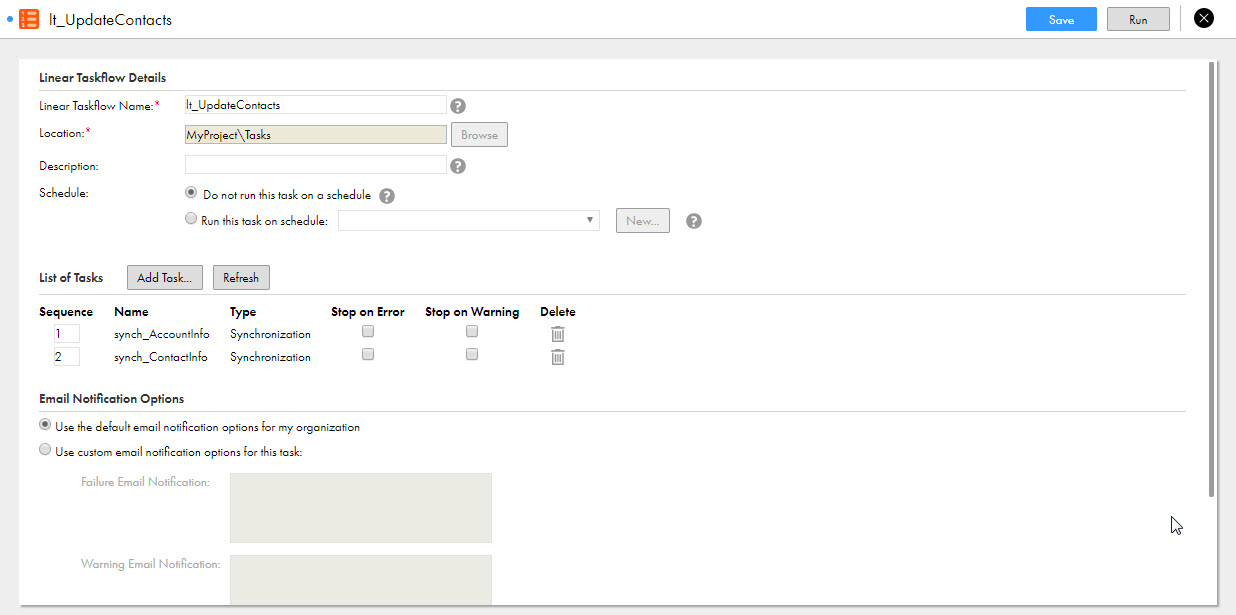Open Add Task dialog
Viewport: 1236px width, 615px height.
pos(165,278)
